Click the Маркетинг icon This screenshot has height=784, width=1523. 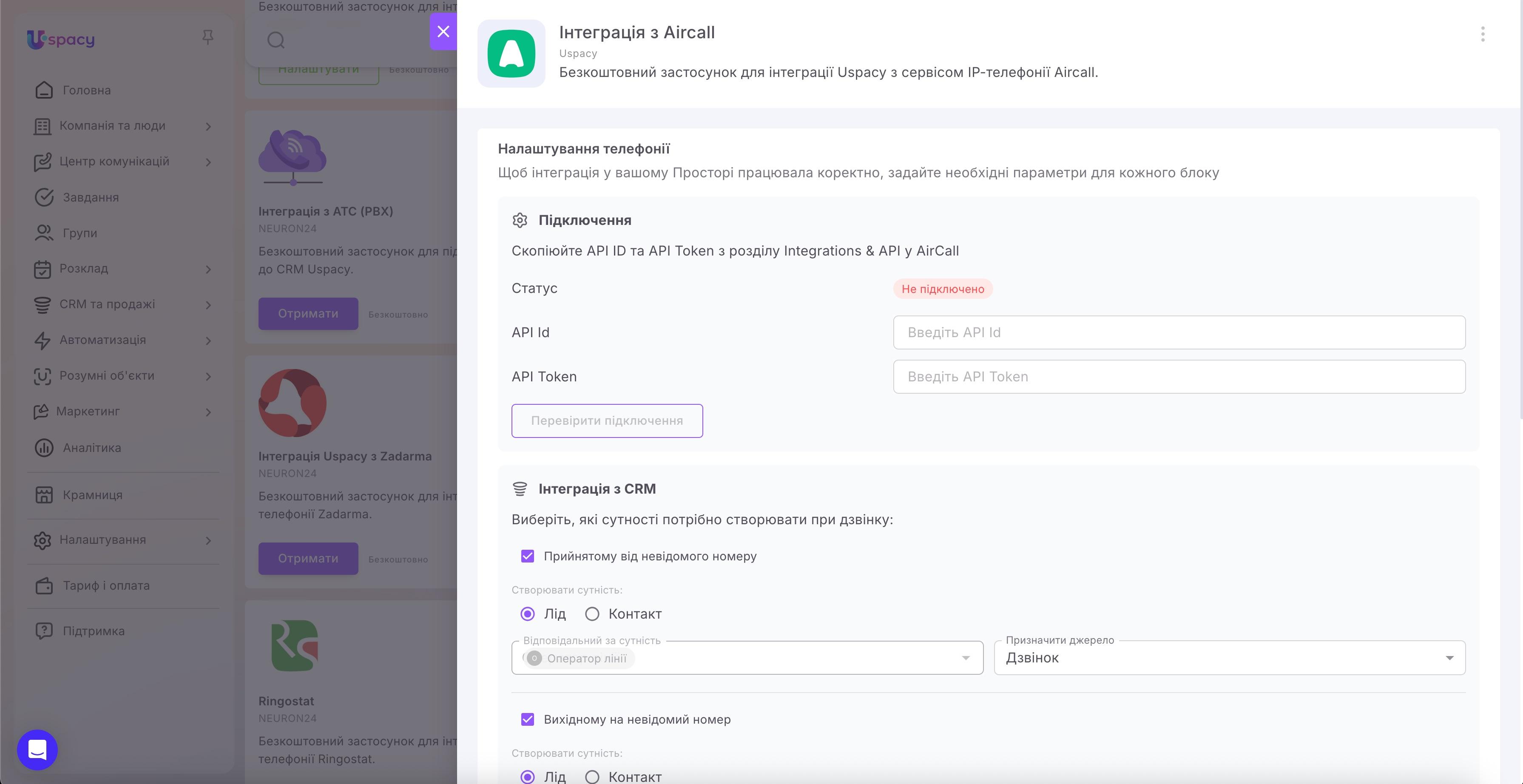pyautogui.click(x=41, y=412)
